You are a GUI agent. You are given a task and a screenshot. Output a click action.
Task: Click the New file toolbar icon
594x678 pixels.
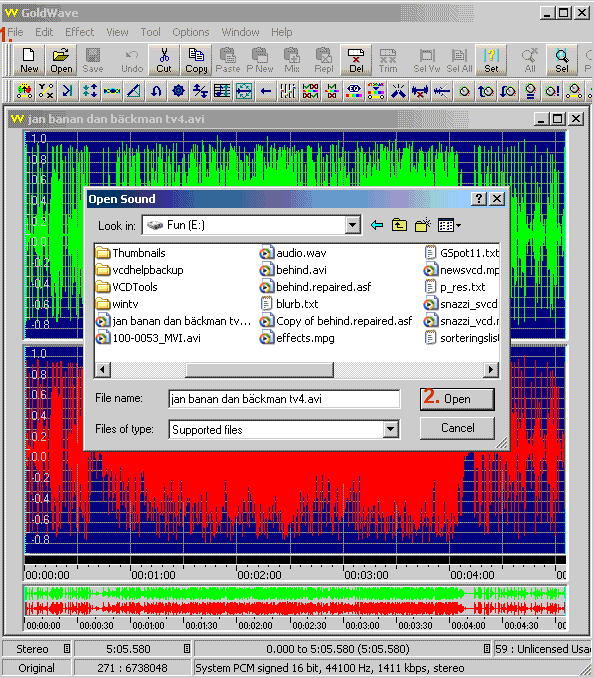click(29, 60)
